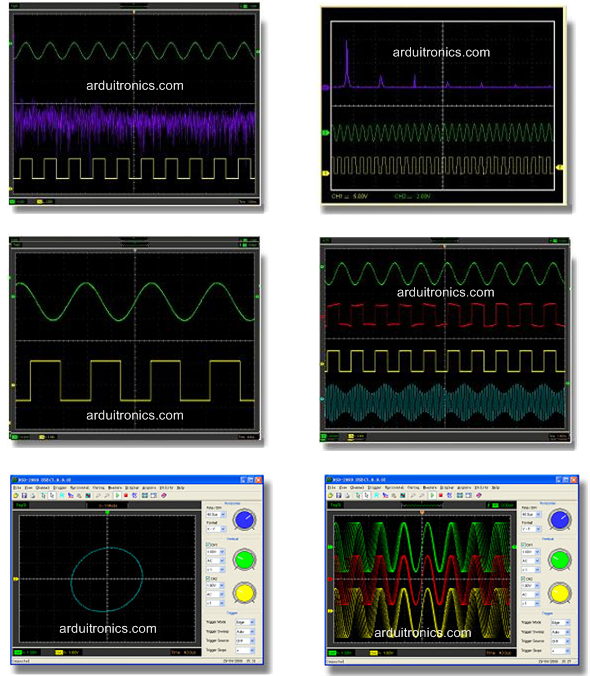Image resolution: width=590 pixels, height=676 pixels.
Task: Click Save disk icon in three-wave window toolbar
Action: coord(339,495)
